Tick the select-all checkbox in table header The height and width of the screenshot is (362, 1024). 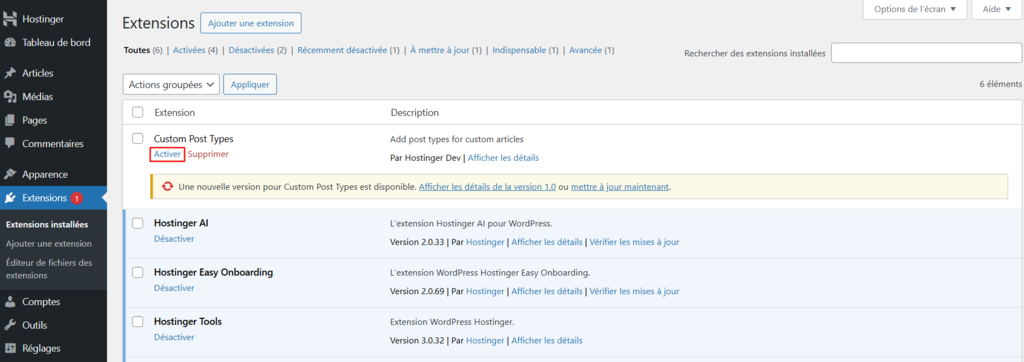138,112
